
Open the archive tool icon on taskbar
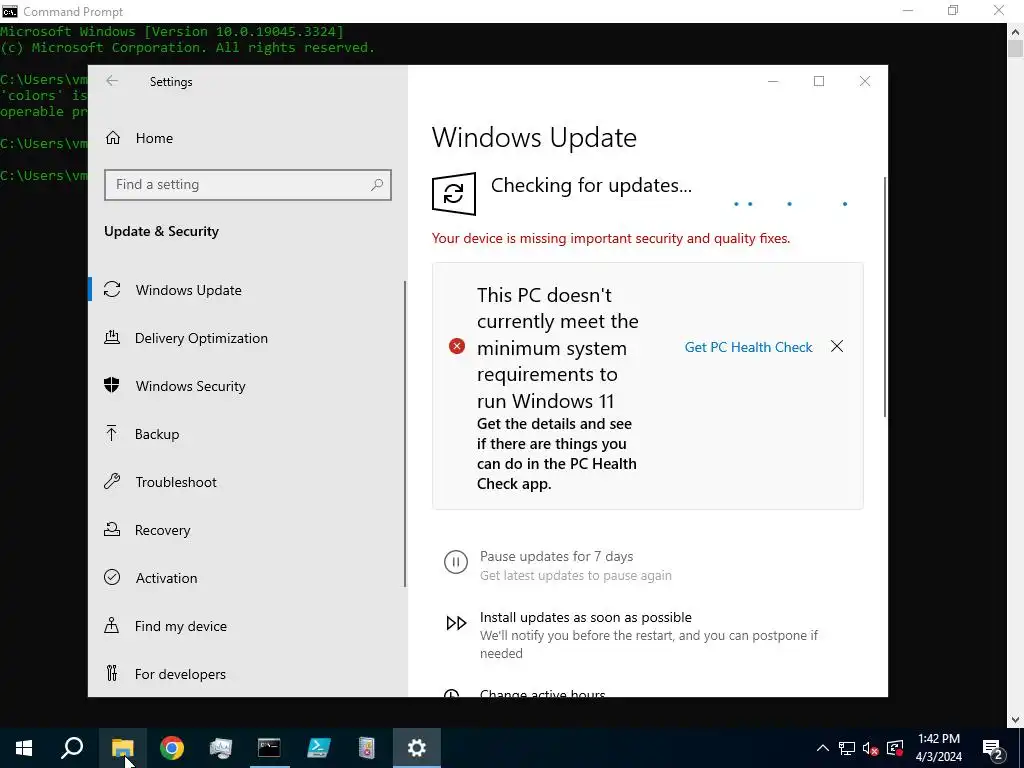pyautogui.click(x=367, y=748)
